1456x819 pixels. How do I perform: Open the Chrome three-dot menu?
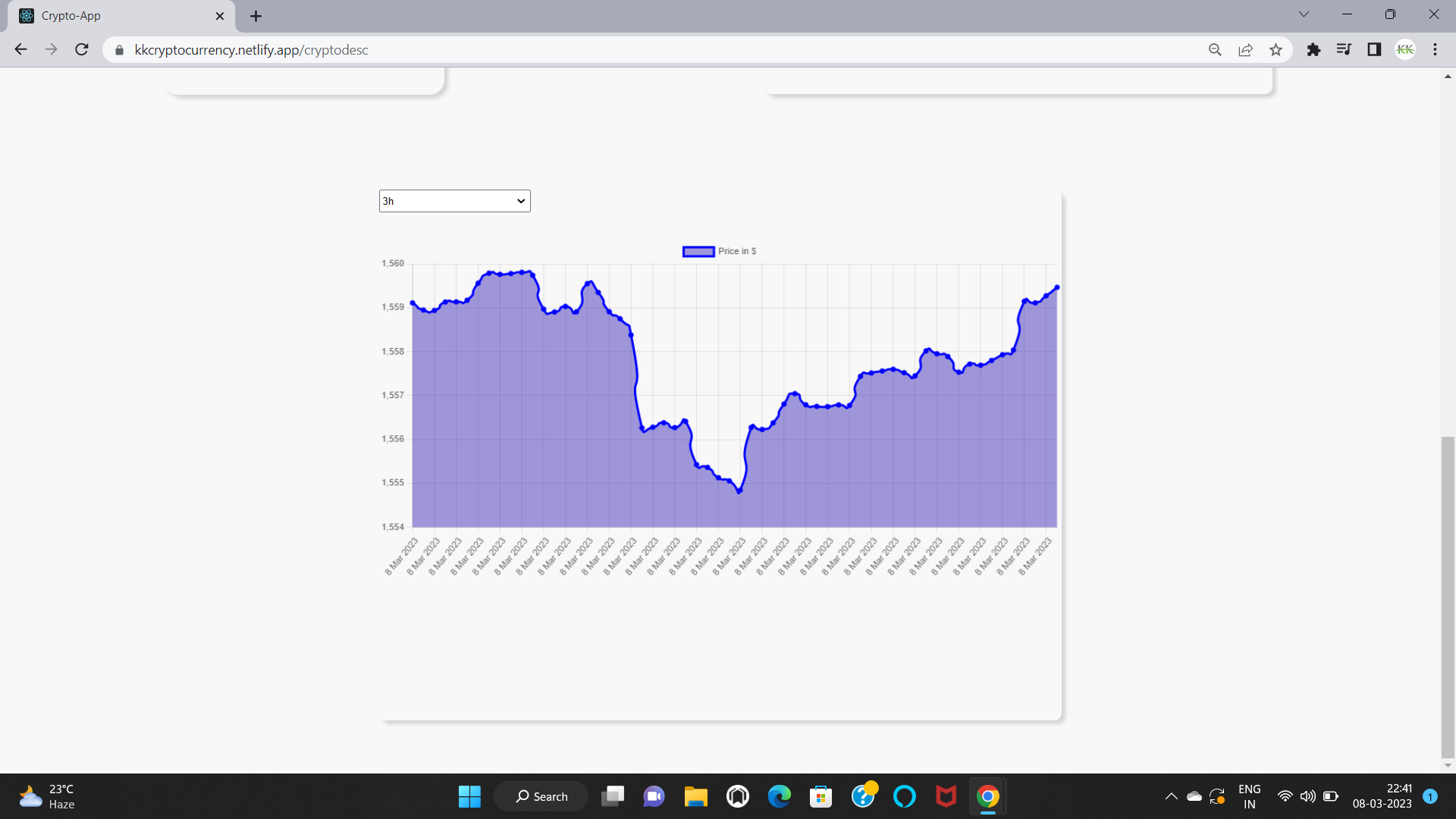[x=1435, y=50]
